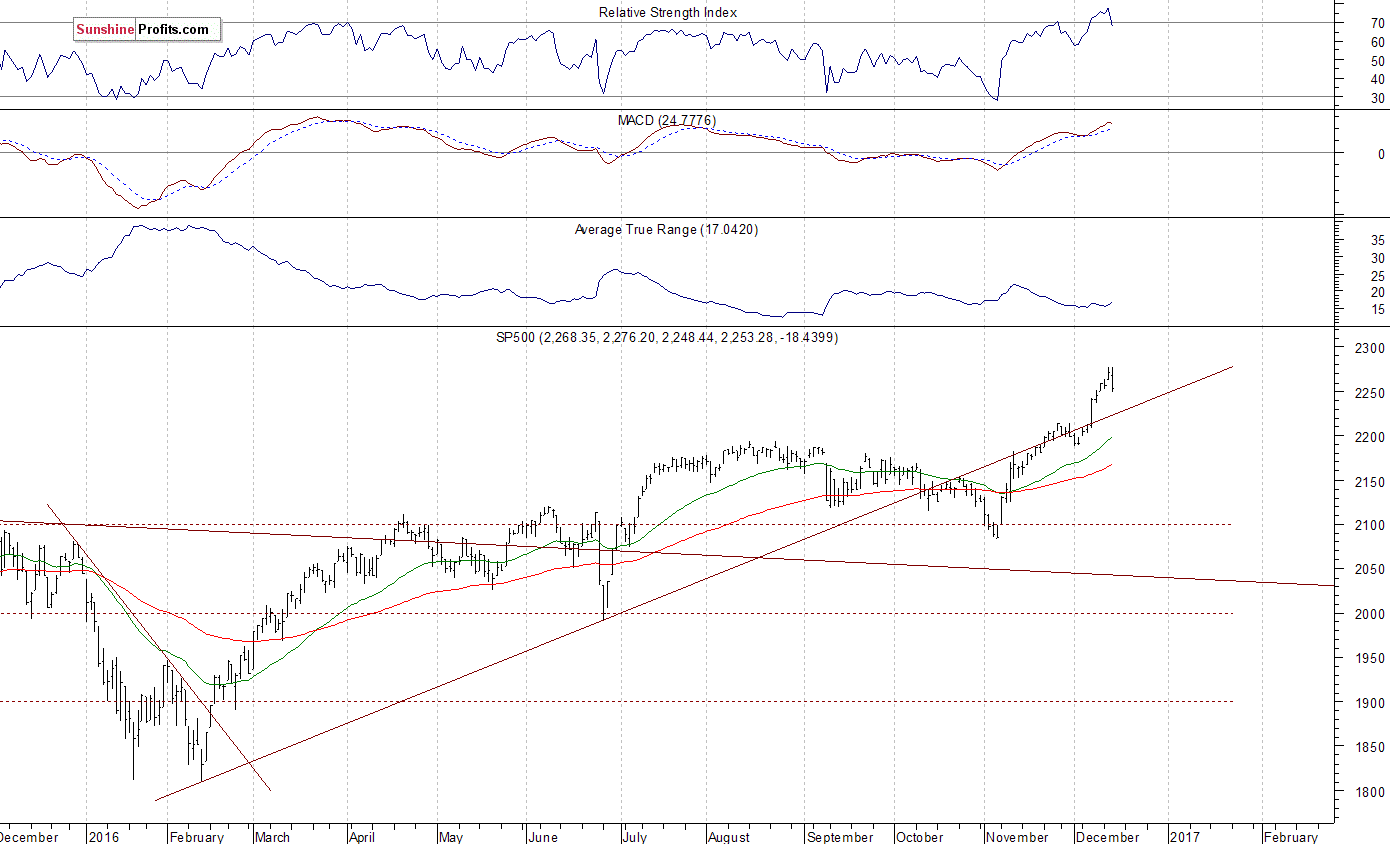Click the price axis label 2200
This screenshot has height=844, width=1390.
1370,437
